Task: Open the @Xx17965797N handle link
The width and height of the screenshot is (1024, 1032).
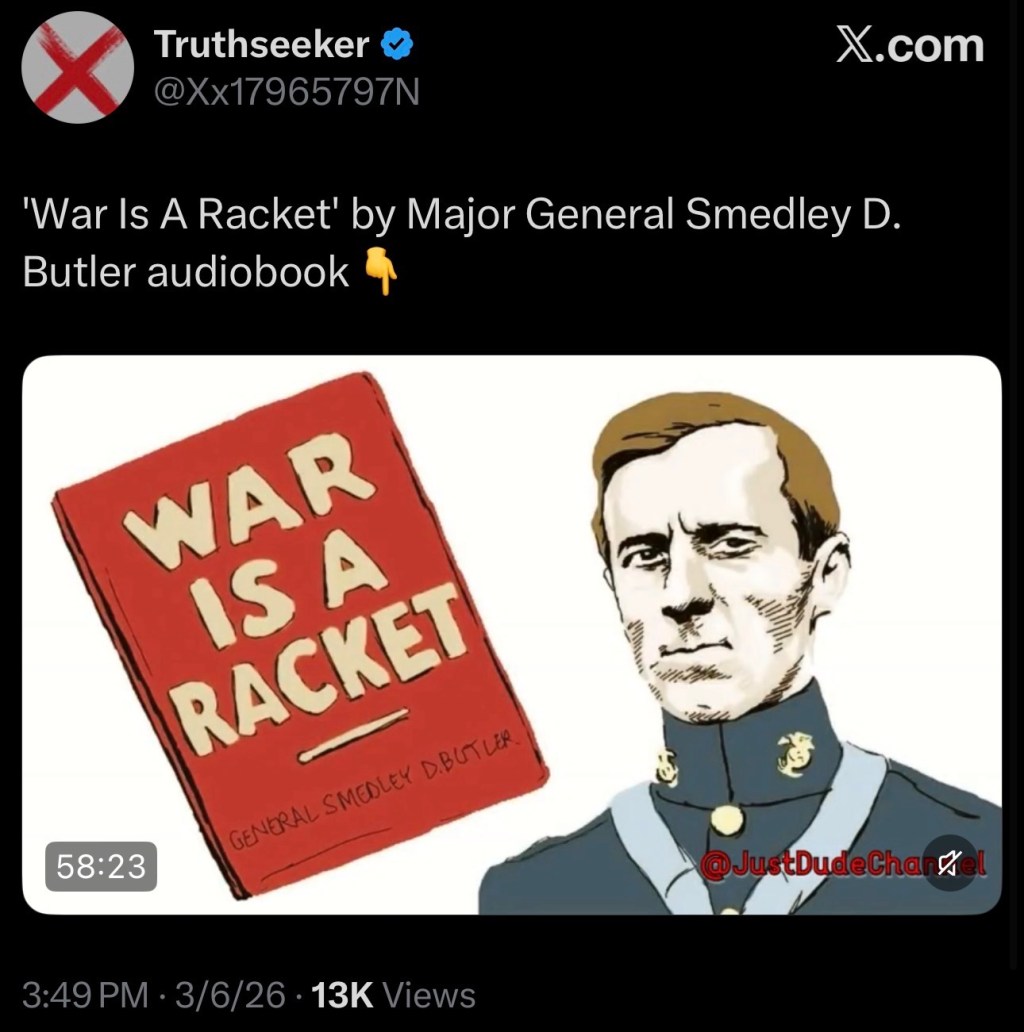Action: click(x=286, y=92)
